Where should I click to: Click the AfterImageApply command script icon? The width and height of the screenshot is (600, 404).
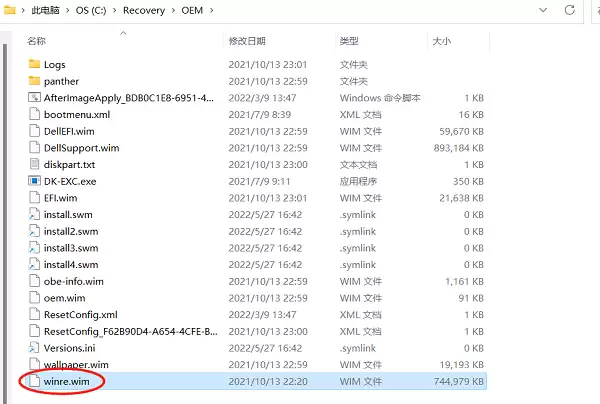tap(34, 98)
